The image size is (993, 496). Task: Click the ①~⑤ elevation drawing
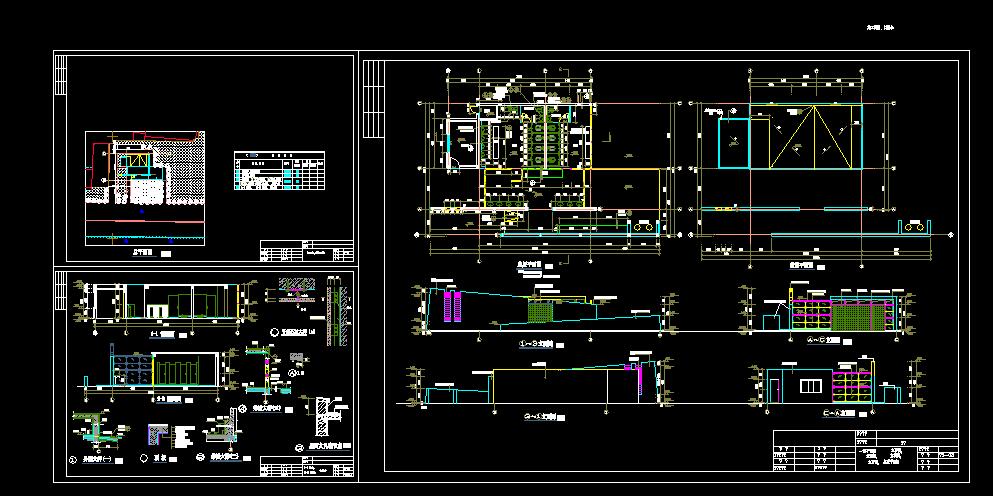[x=545, y=312]
